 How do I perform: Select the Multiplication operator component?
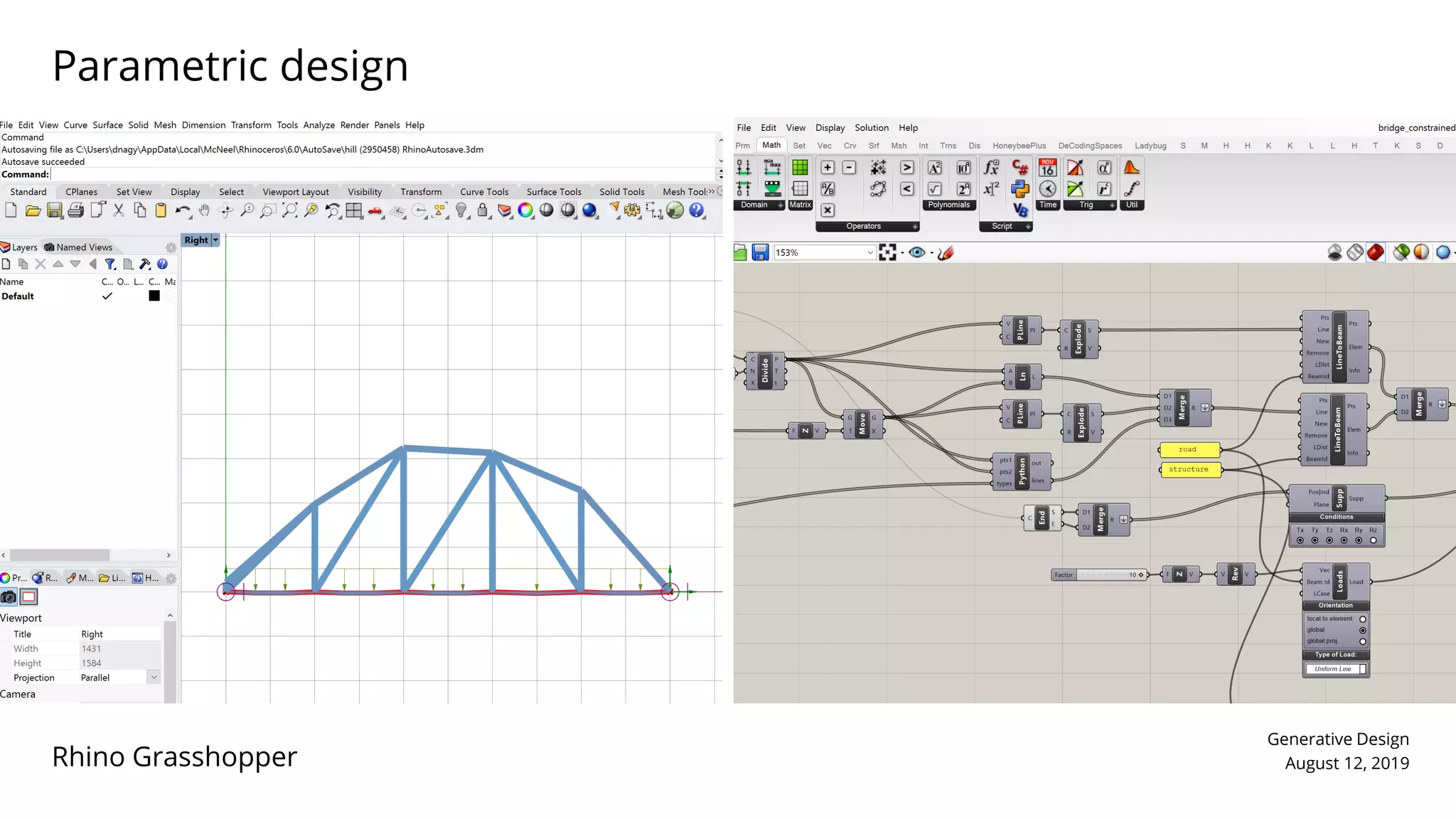click(828, 210)
